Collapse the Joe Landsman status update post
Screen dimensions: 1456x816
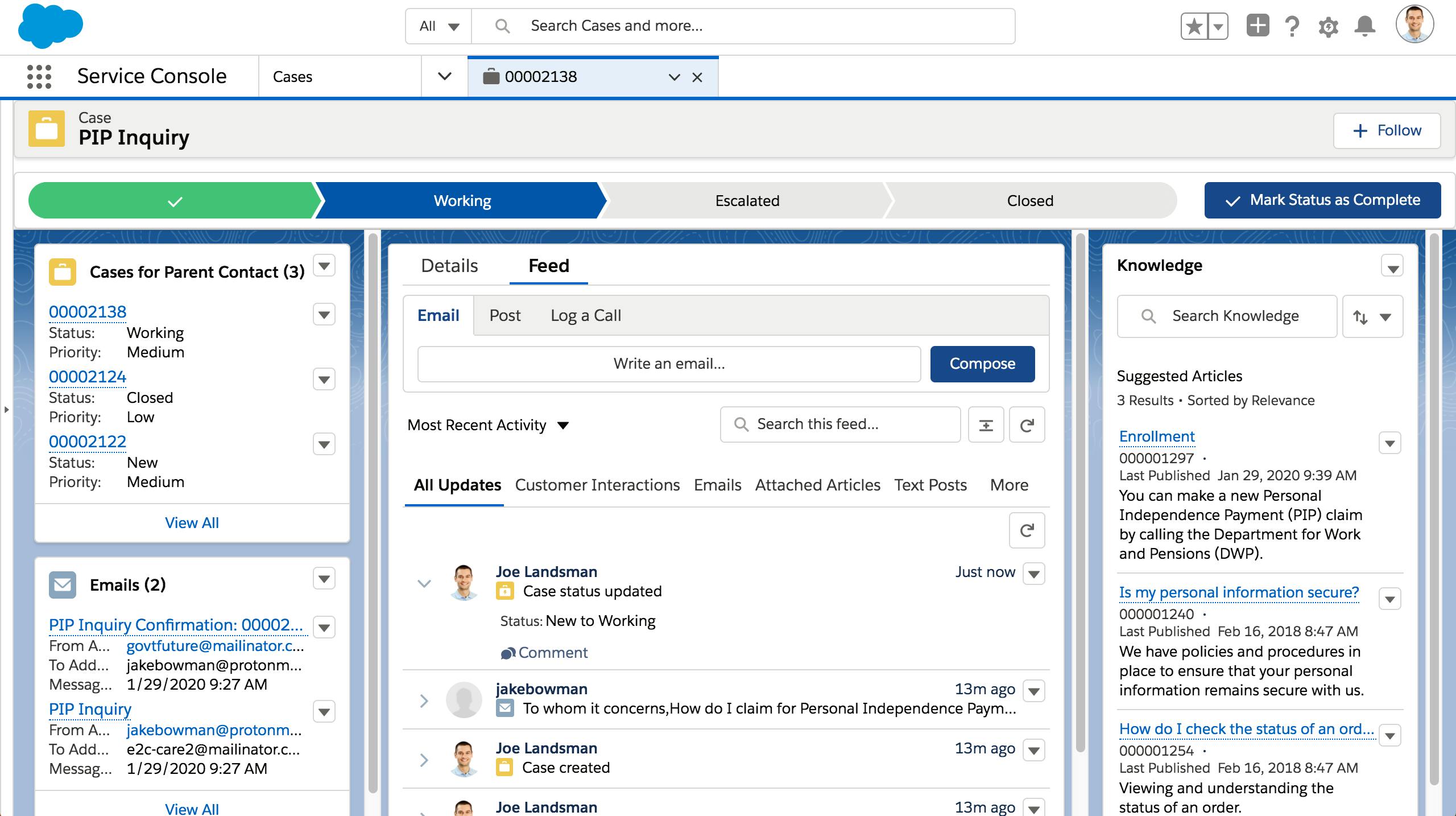click(424, 583)
